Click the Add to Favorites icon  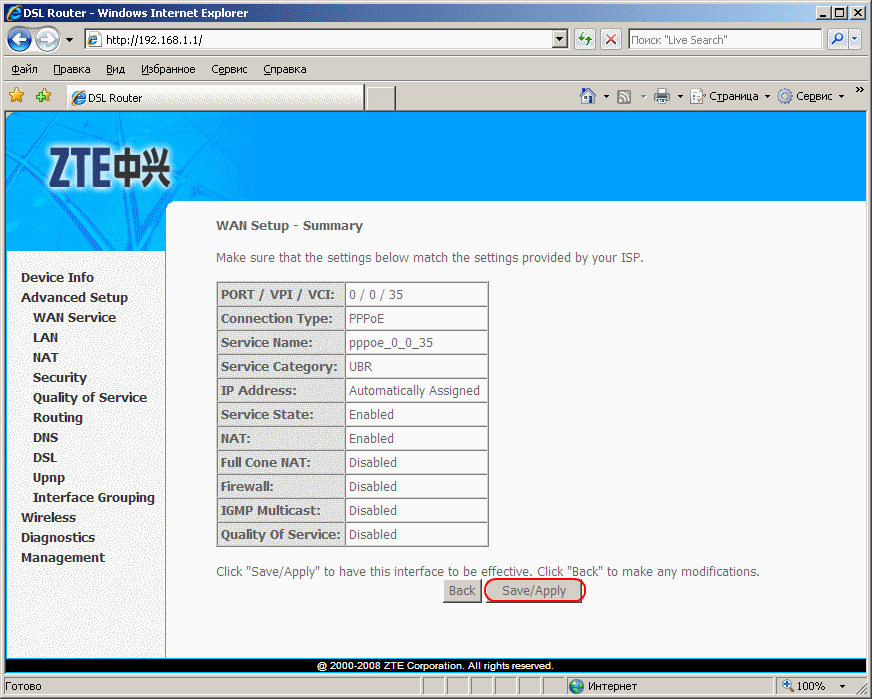(x=43, y=96)
